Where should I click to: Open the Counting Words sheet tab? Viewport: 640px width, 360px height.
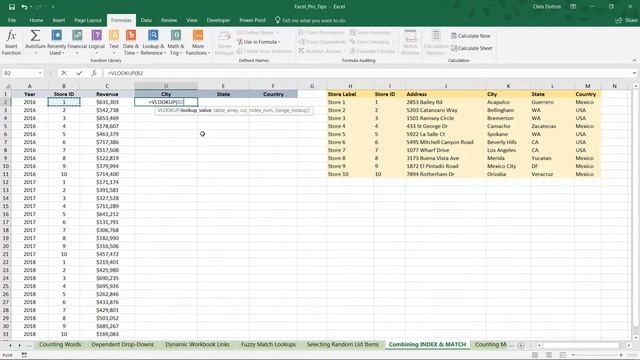pos(60,344)
